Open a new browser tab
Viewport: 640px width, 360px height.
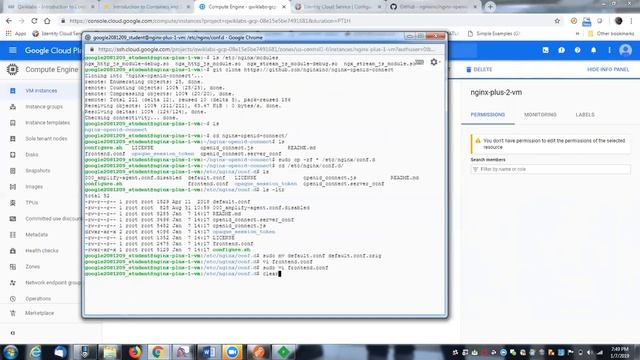490,7
